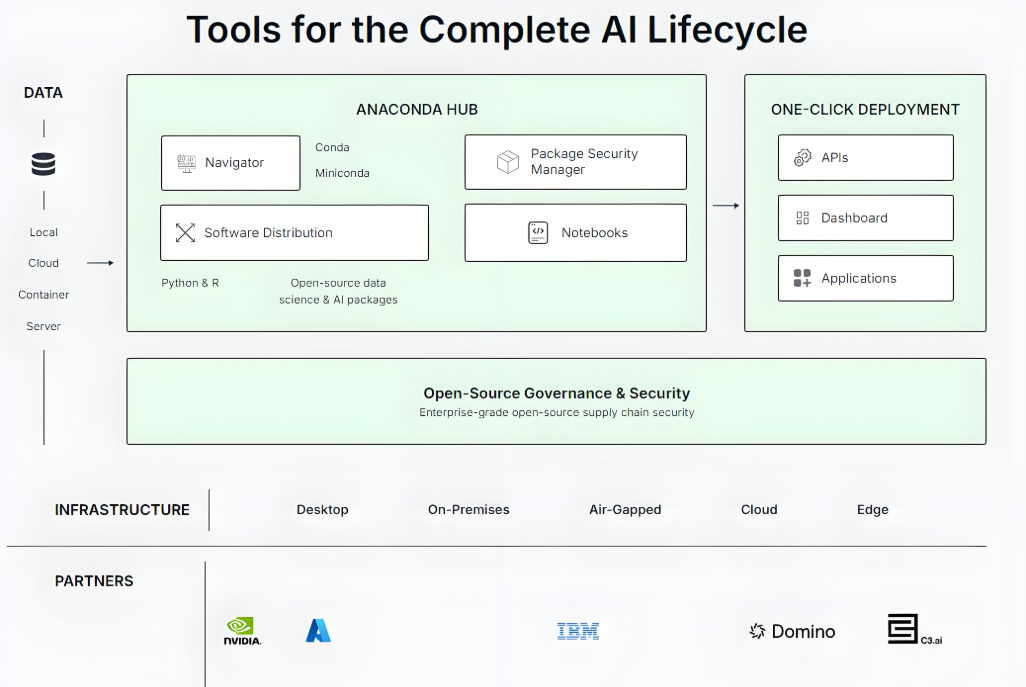
Task: Select Air-Gapped in the Infrastructure row
Action: tap(625, 510)
